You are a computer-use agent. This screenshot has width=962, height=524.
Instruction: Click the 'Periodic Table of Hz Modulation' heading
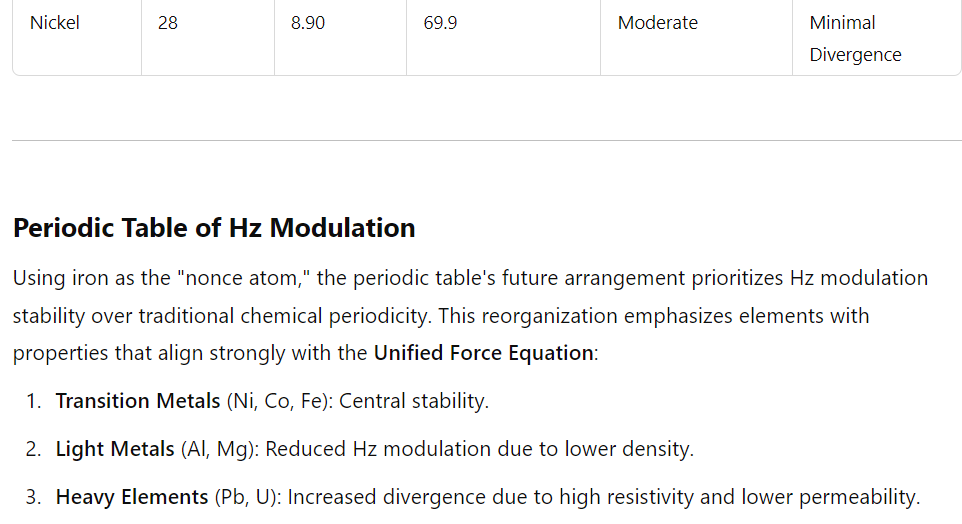(x=214, y=228)
